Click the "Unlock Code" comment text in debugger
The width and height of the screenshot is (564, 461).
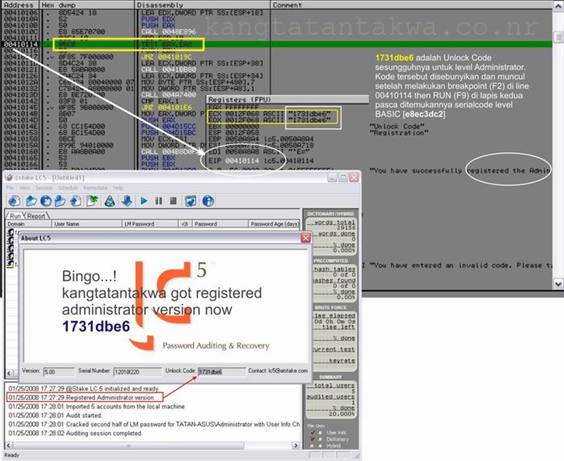[397, 126]
